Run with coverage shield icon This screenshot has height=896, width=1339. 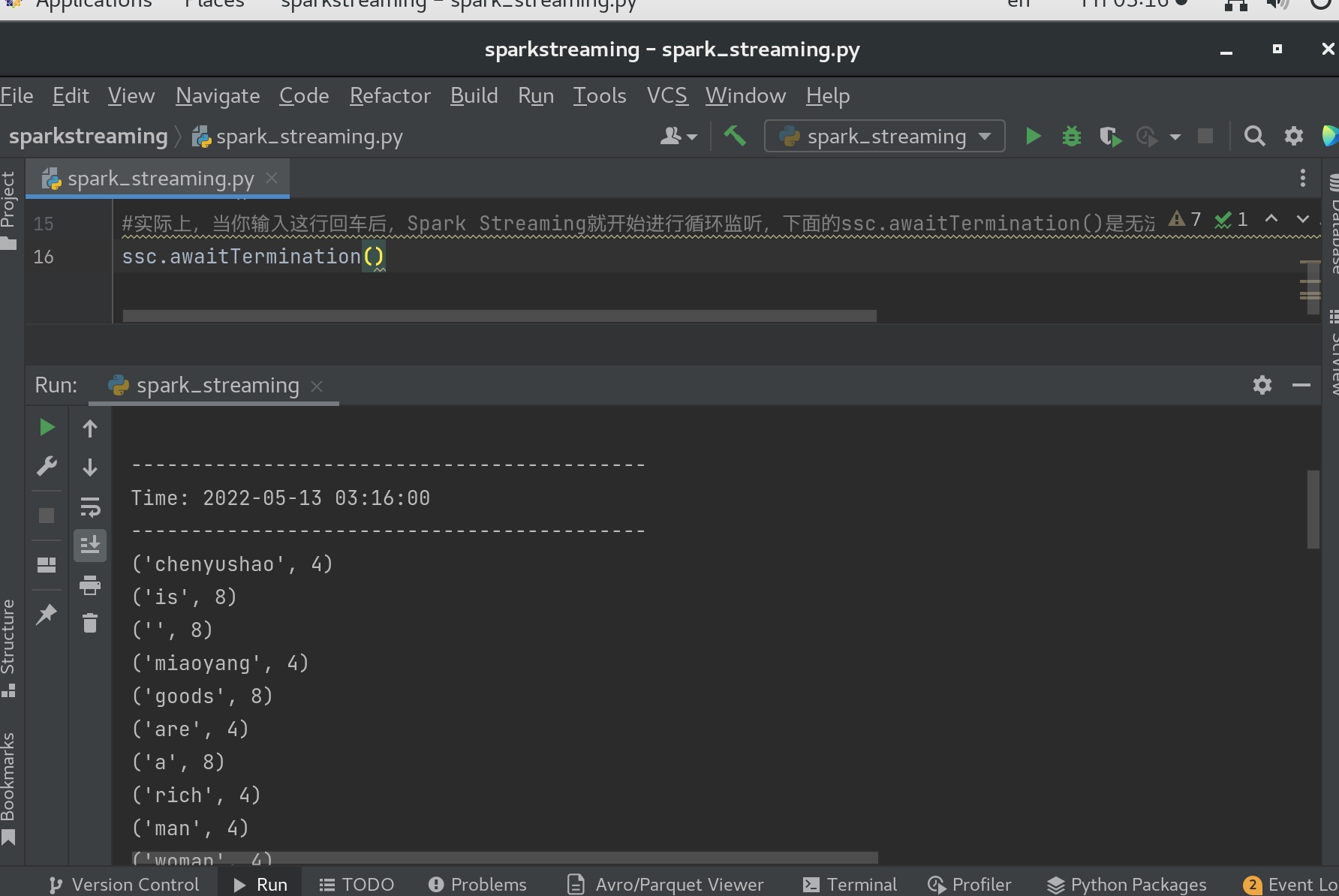click(1110, 137)
